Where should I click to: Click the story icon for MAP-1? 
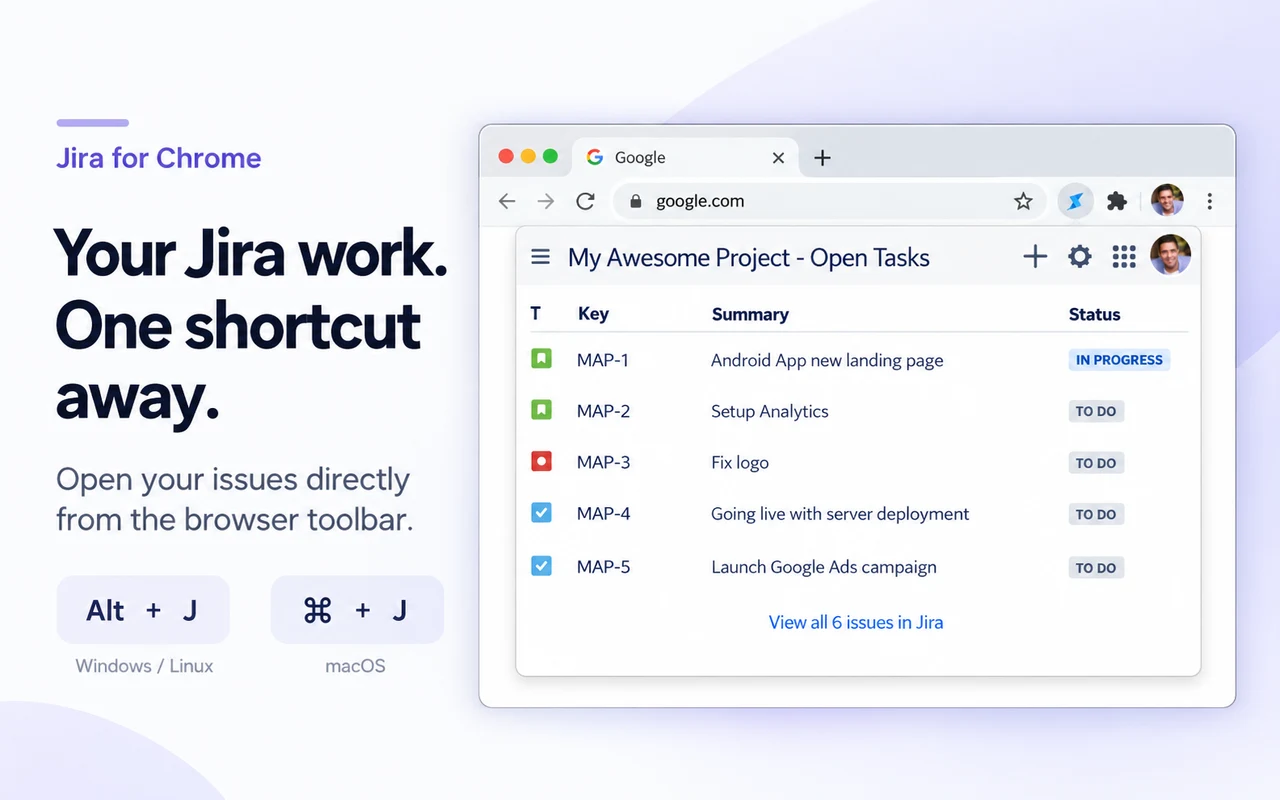(541, 358)
